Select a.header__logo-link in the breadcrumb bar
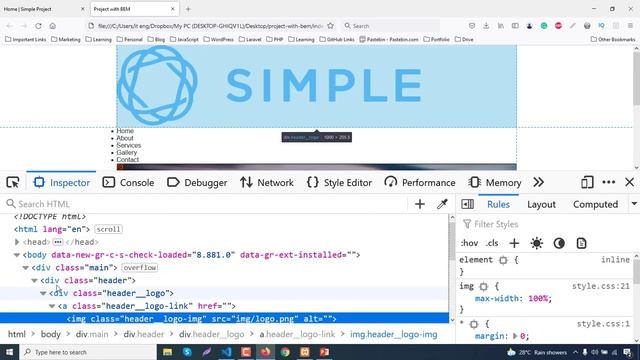The image size is (640, 360). (297, 334)
